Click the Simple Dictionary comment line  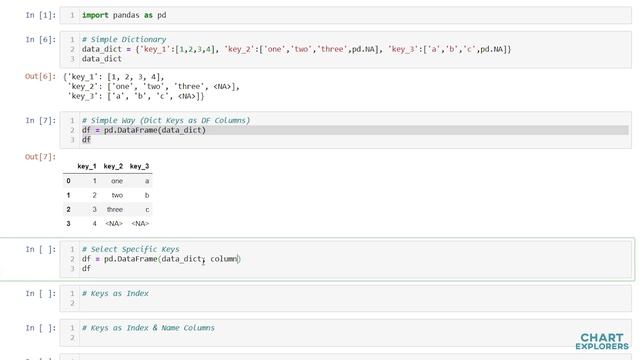(124, 40)
